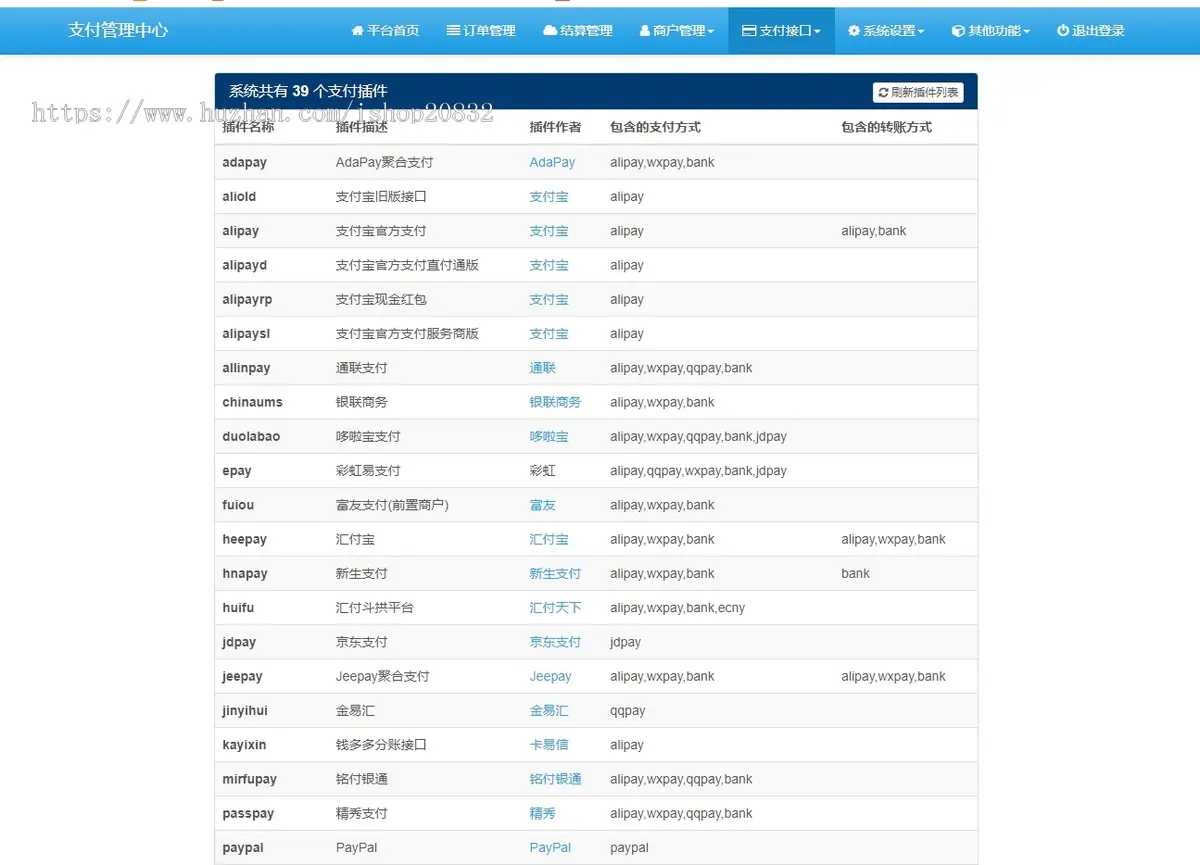Open 订单管理 menu item
1200x865 pixels.
(481, 31)
